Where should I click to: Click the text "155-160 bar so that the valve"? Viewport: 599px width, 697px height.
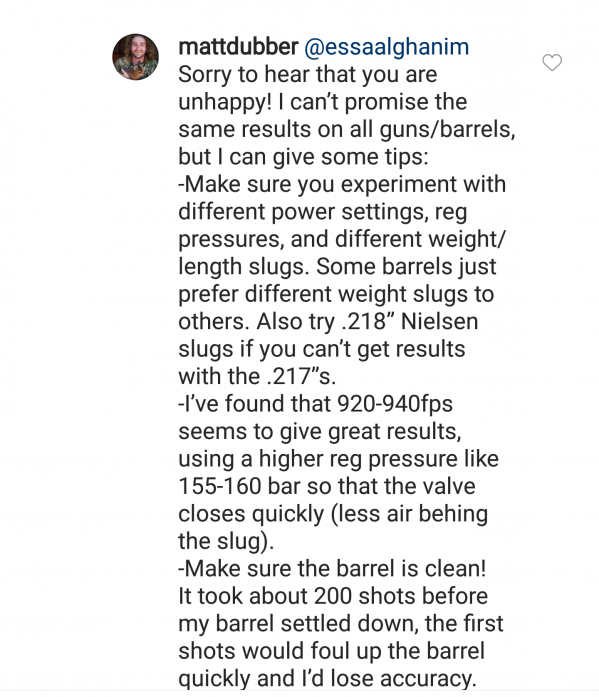pyautogui.click(x=327, y=486)
